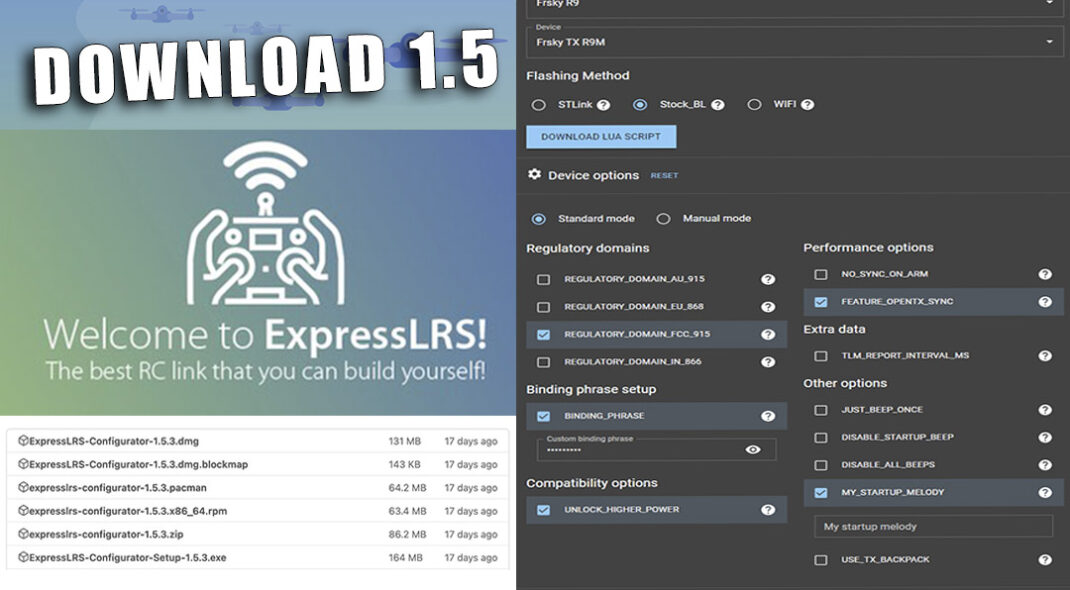Click package icon beside expresslrs-configurator-1.5.3.pacman
Image resolution: width=1070 pixels, height=590 pixels.
coord(23,487)
